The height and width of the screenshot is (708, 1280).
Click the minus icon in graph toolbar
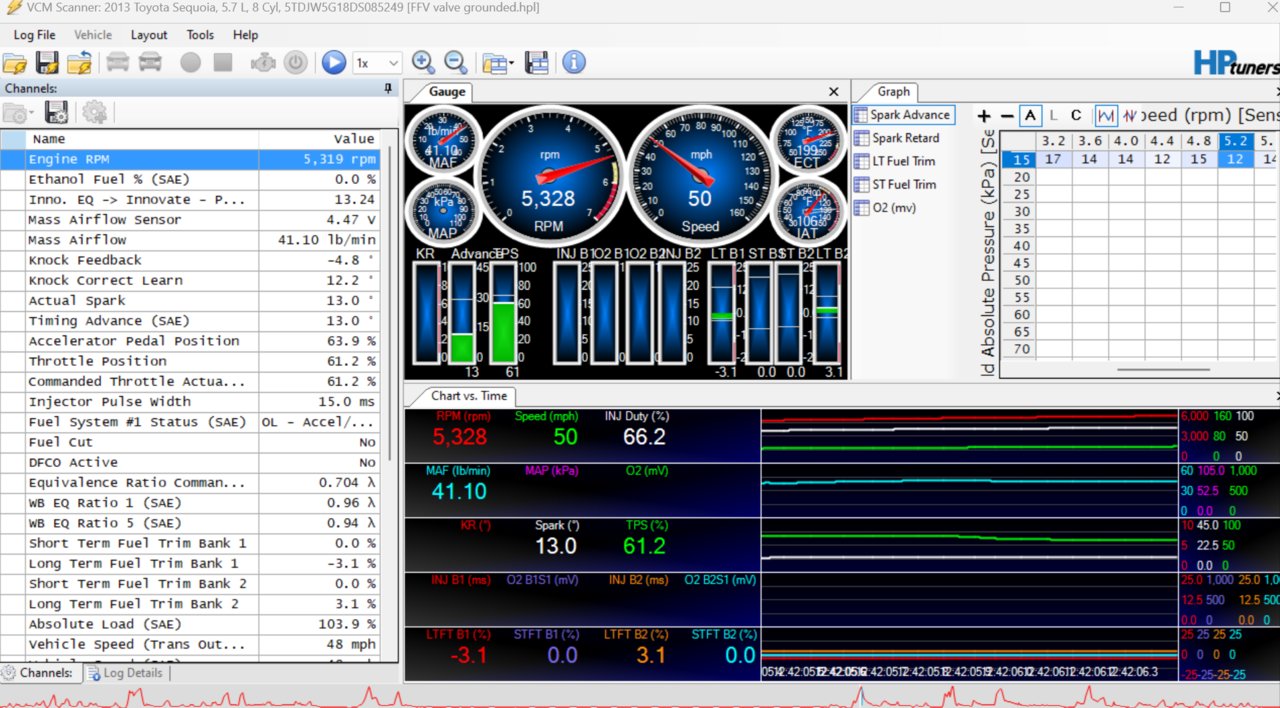tap(1007, 116)
